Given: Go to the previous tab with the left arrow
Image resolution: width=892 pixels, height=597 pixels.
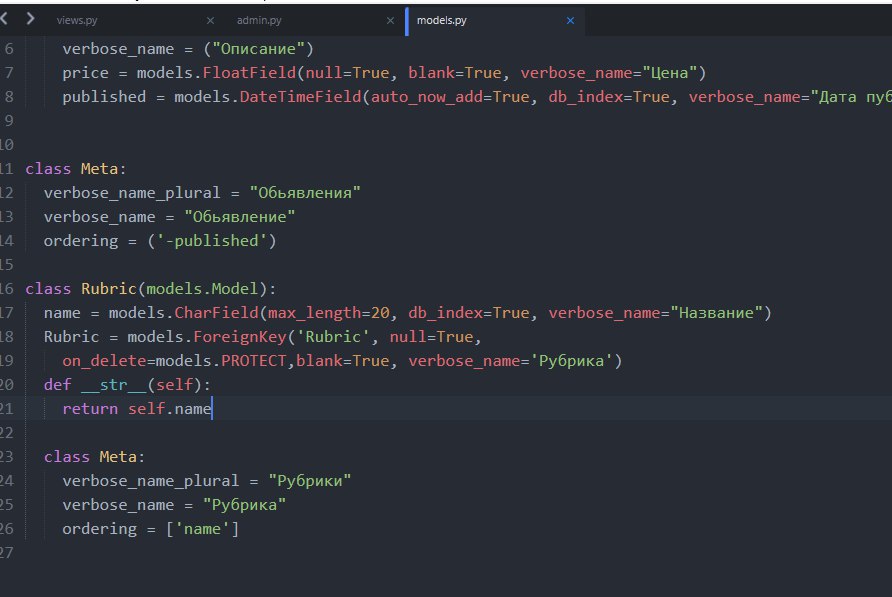Looking at the screenshot, I should tap(4, 19).
